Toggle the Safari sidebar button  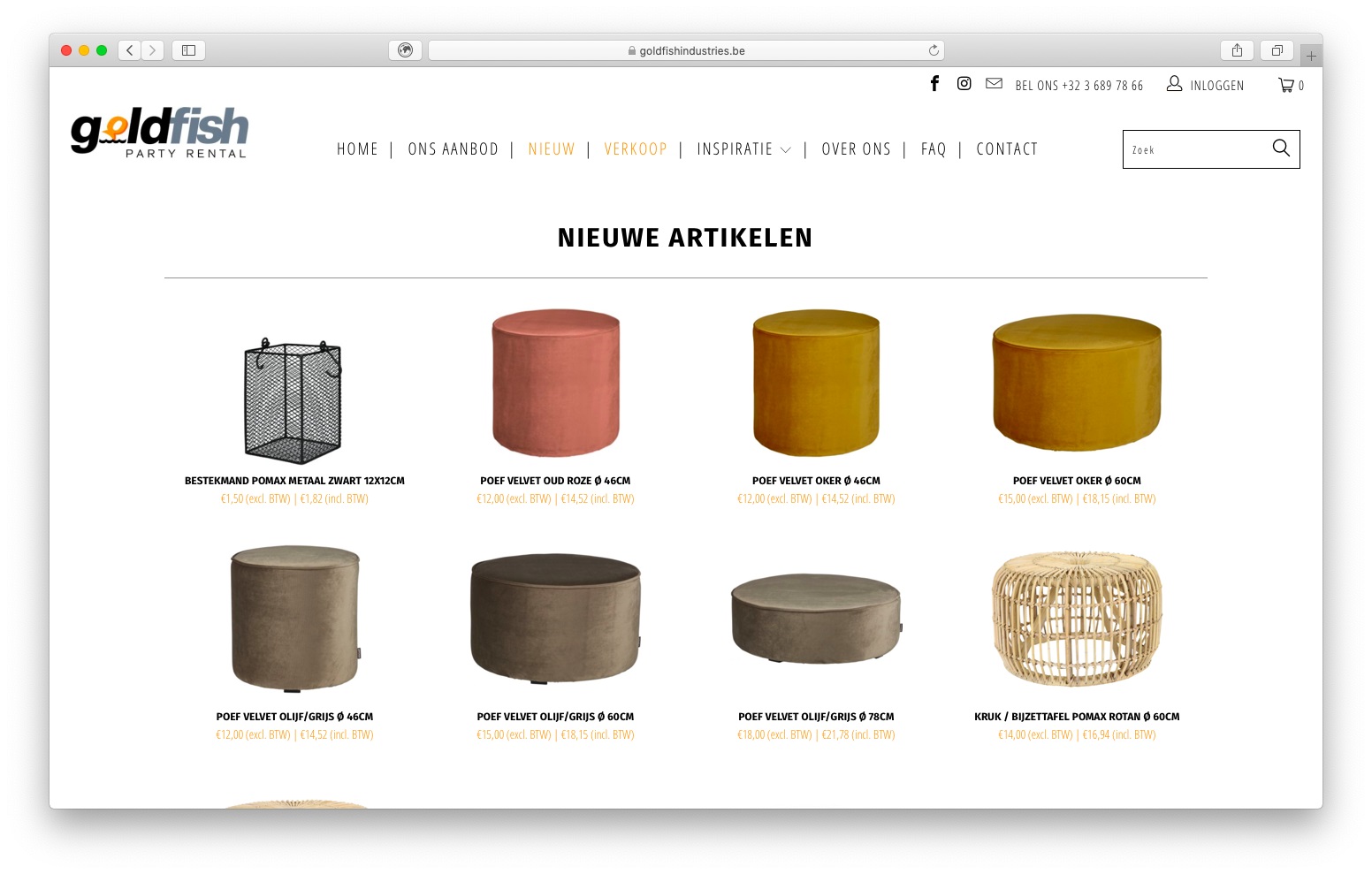click(x=188, y=50)
